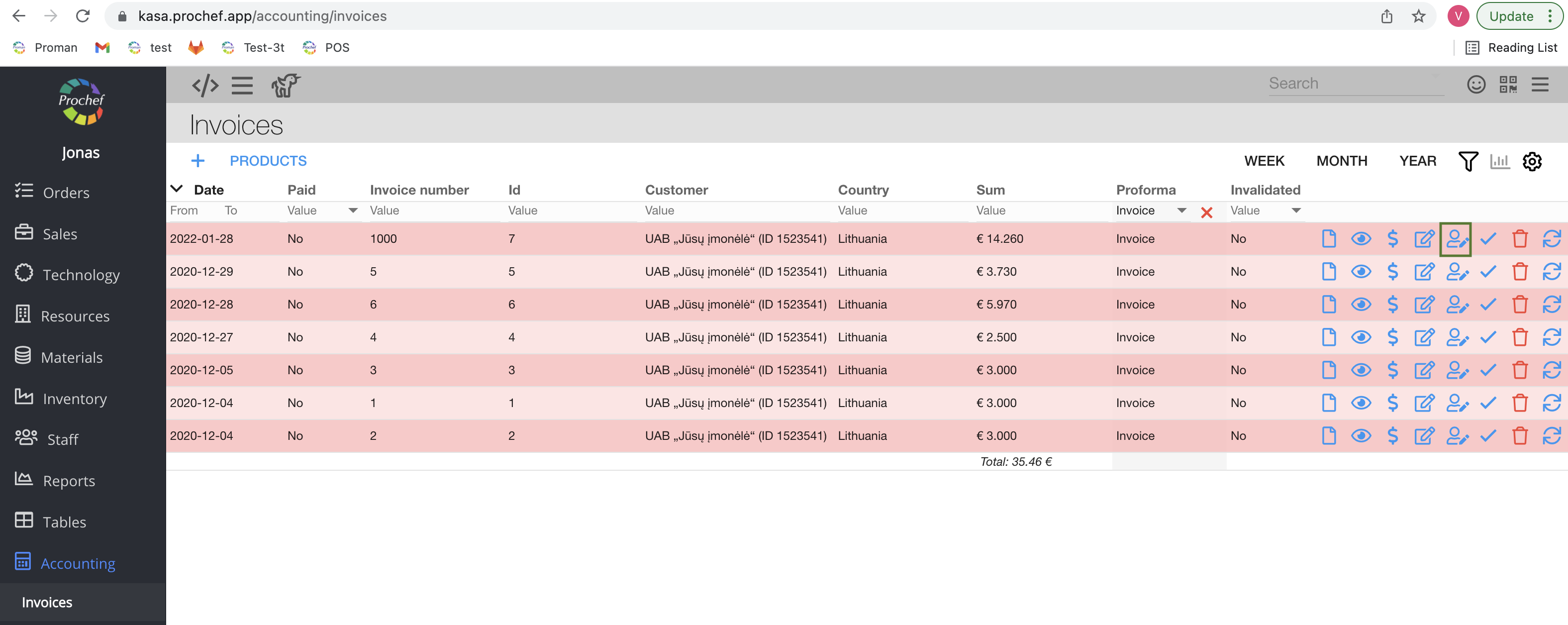Select Inventory from the sidebar menu
Viewport: 1568px width, 625px height.
(74, 399)
